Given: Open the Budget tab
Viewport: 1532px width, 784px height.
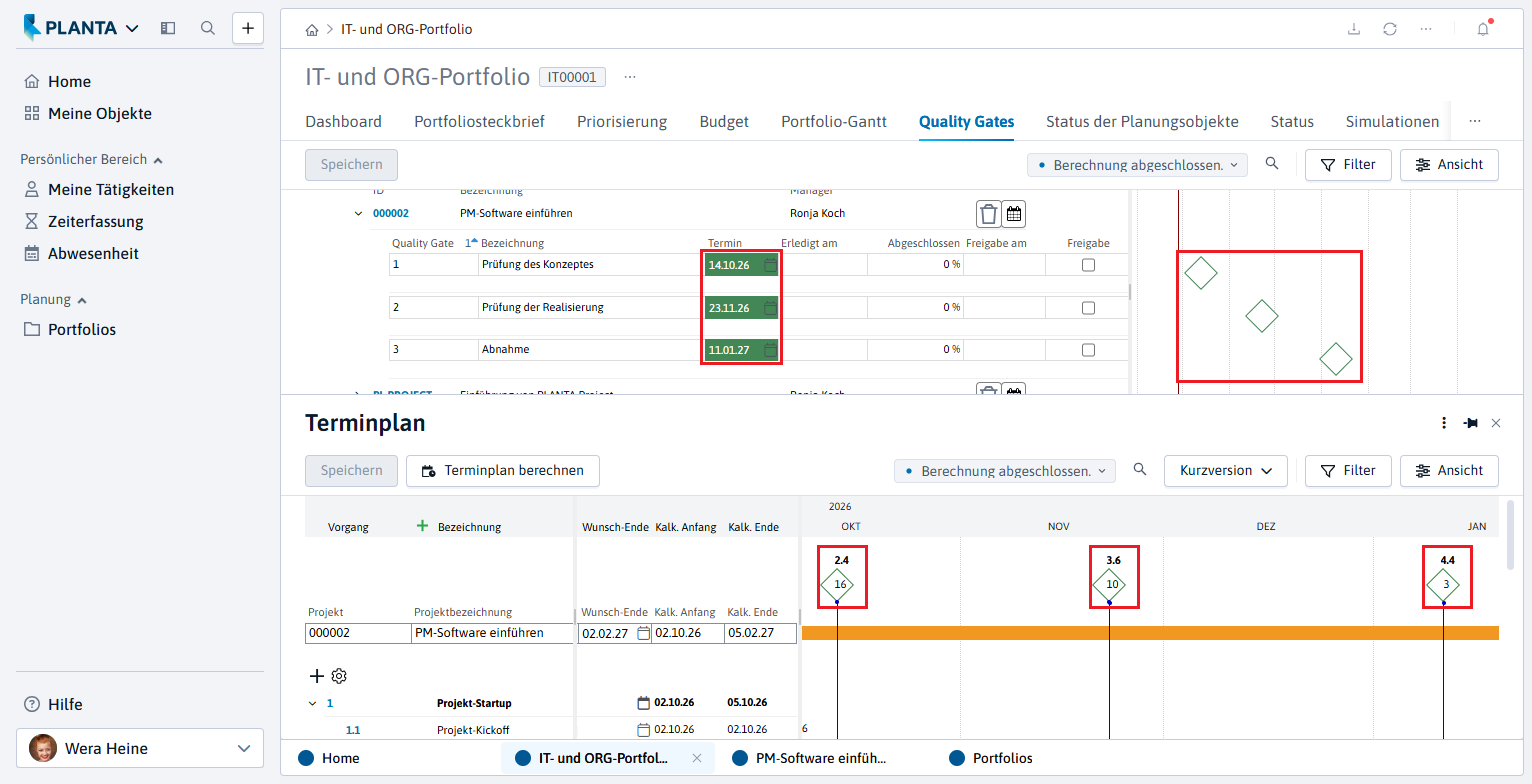Looking at the screenshot, I should tap(724, 122).
